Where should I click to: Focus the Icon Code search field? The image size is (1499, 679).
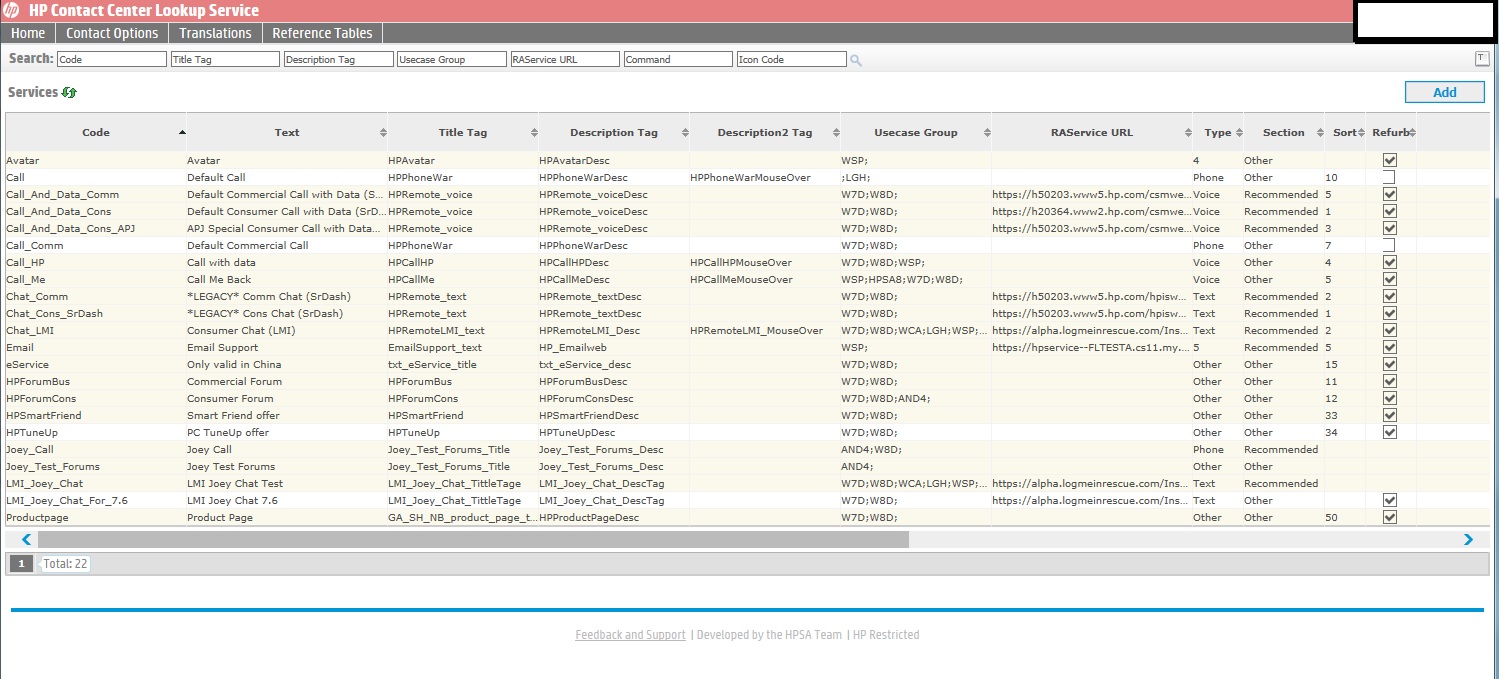(792, 60)
